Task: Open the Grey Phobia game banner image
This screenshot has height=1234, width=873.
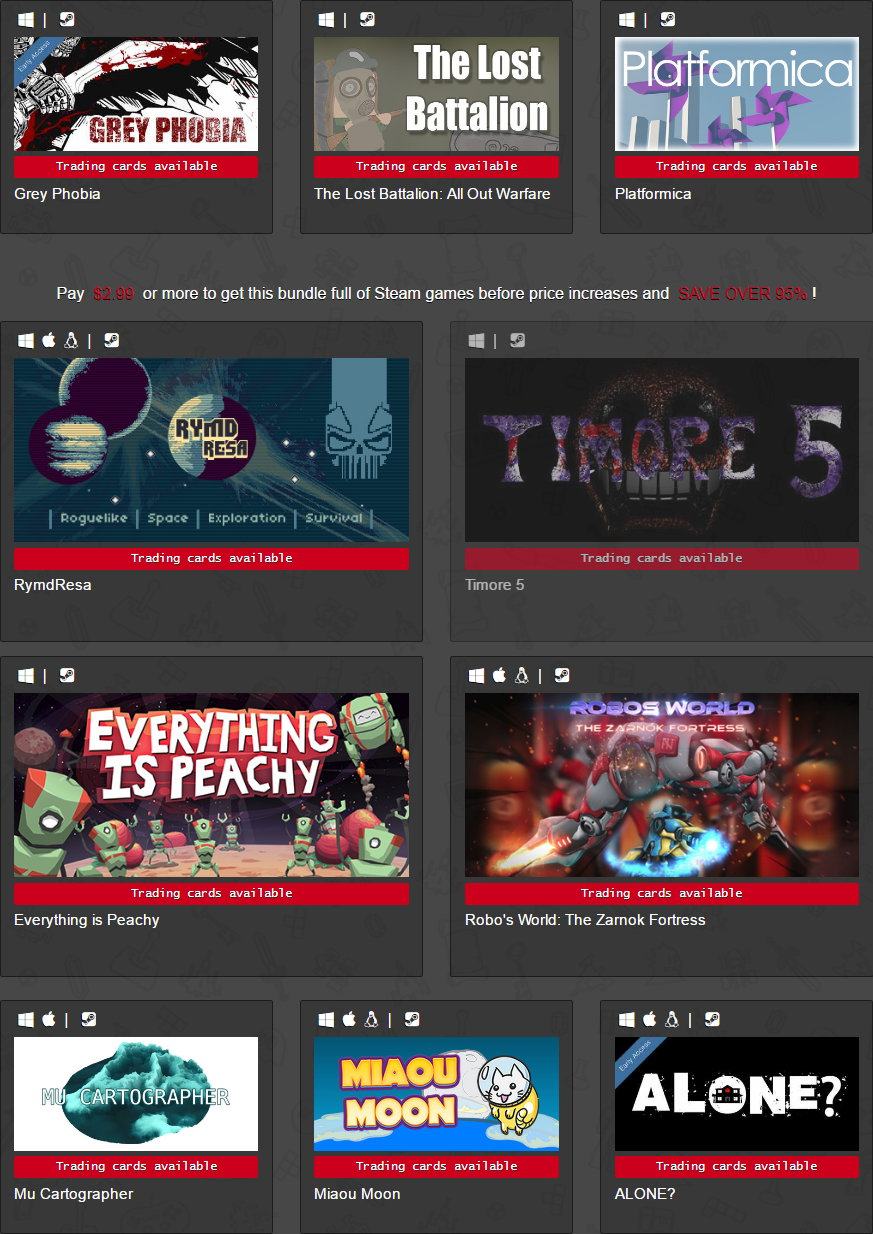Action: 136,94
